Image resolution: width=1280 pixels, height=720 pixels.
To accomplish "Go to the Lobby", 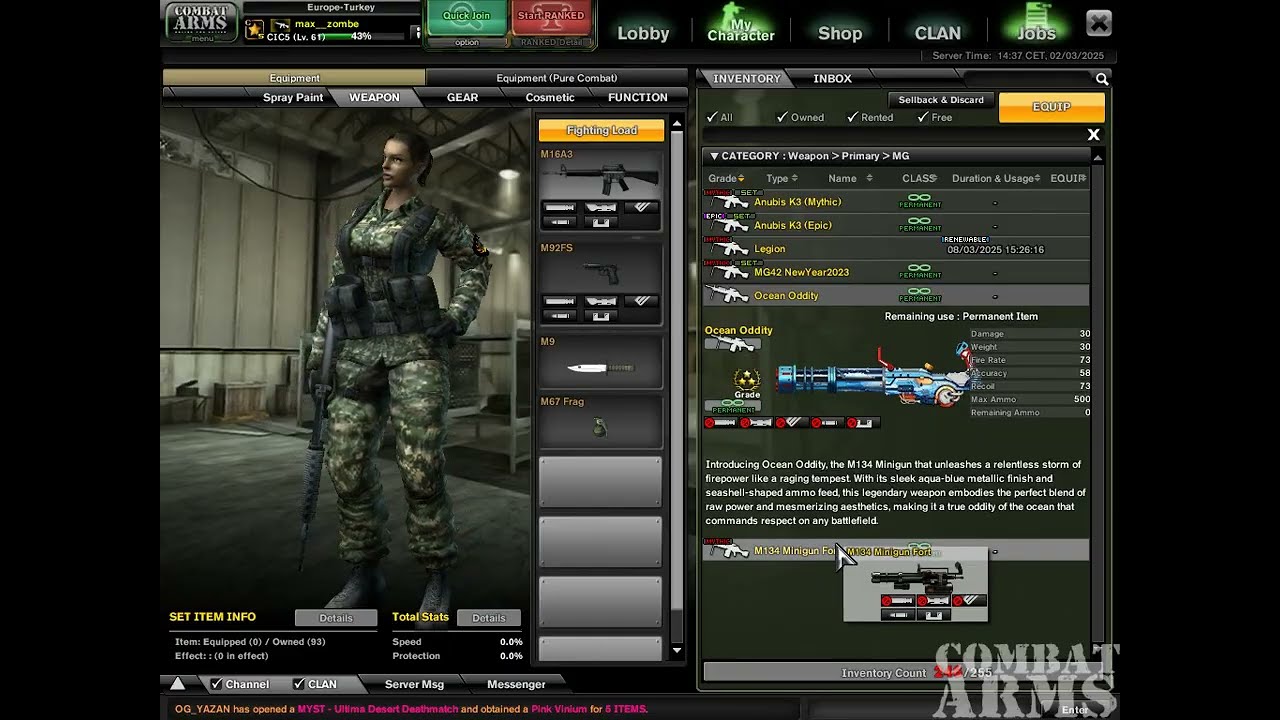I will click(643, 33).
